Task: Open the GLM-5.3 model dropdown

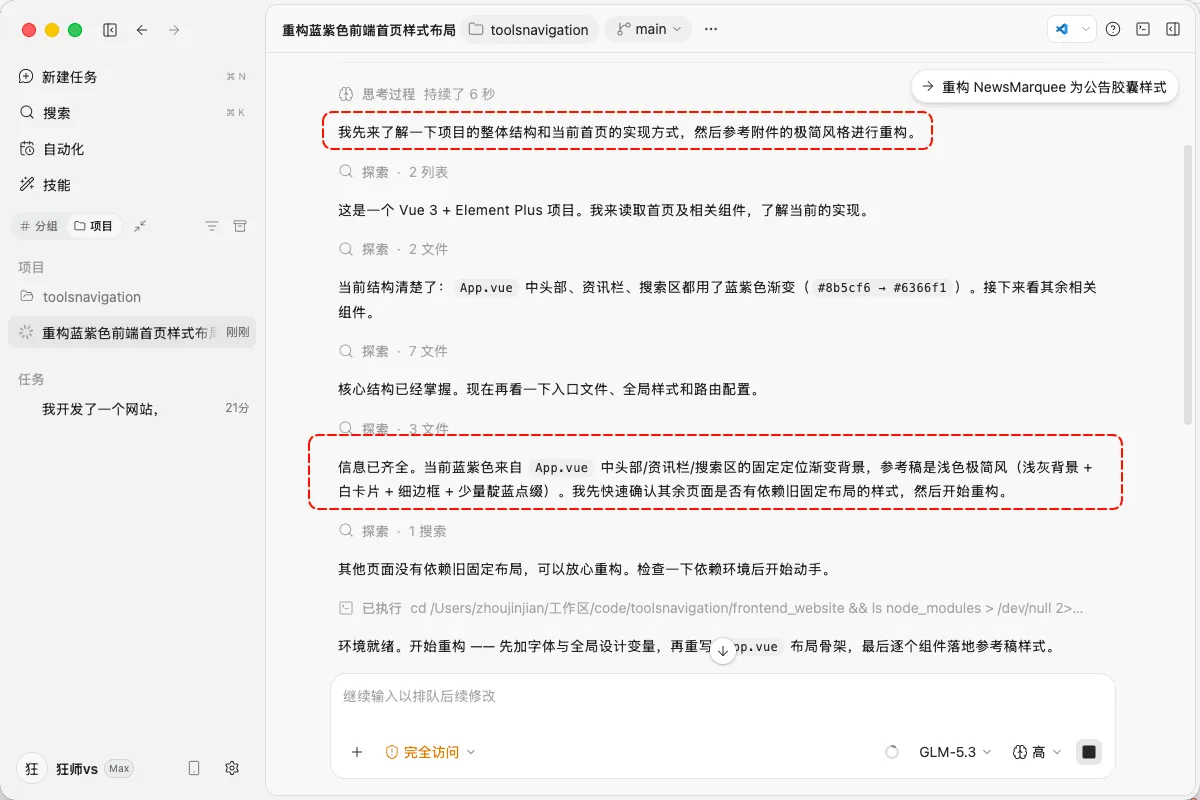Action: pos(955,752)
